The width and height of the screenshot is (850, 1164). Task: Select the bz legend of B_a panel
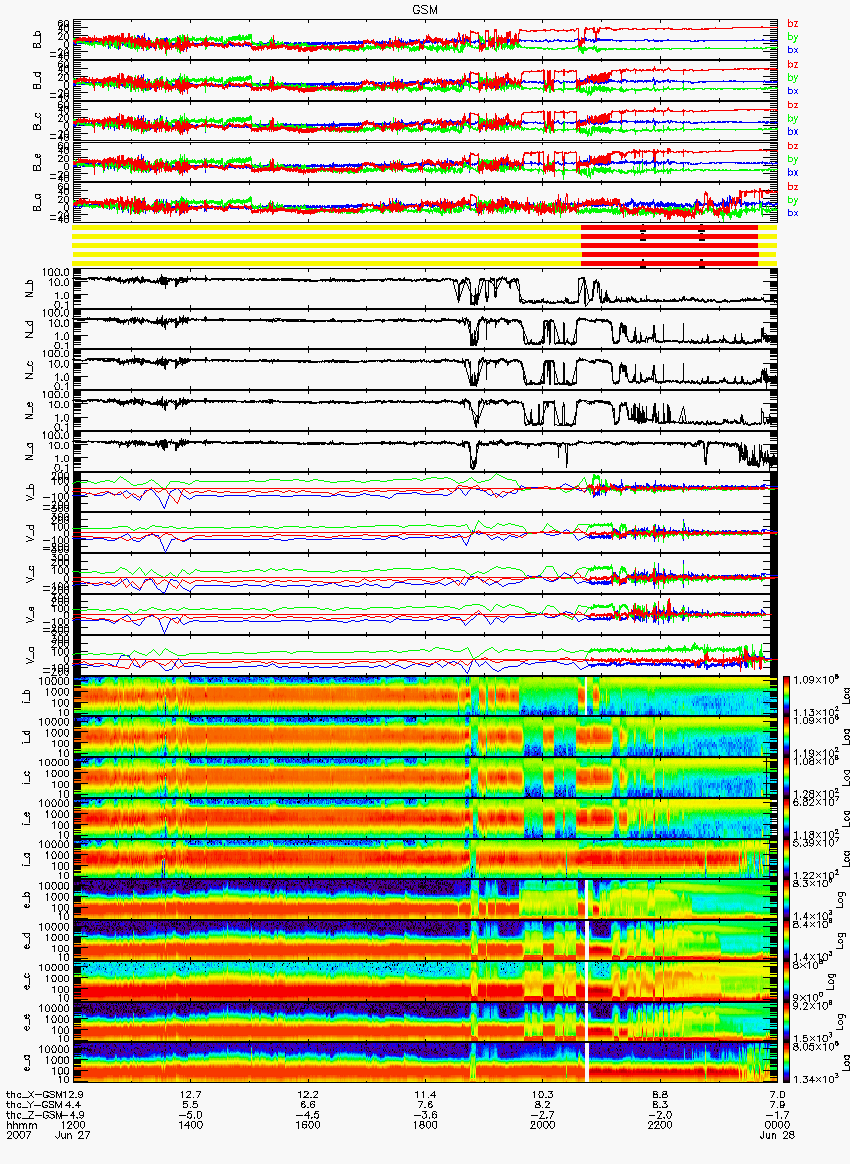pyautogui.click(x=793, y=186)
